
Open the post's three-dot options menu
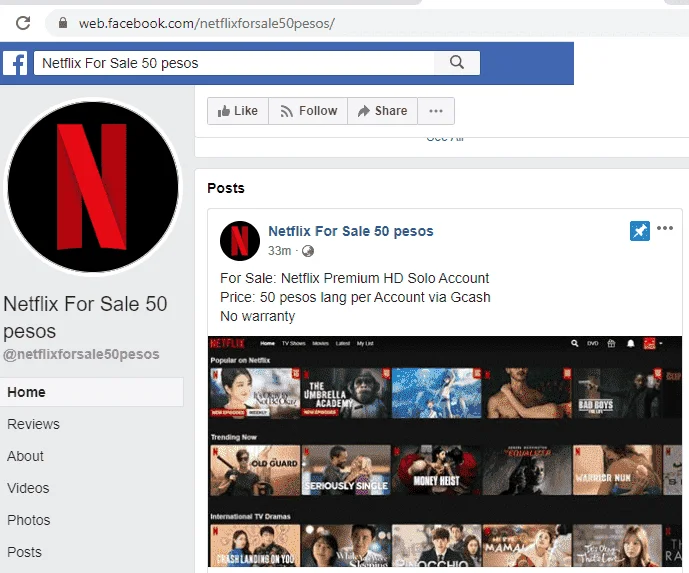(x=665, y=228)
